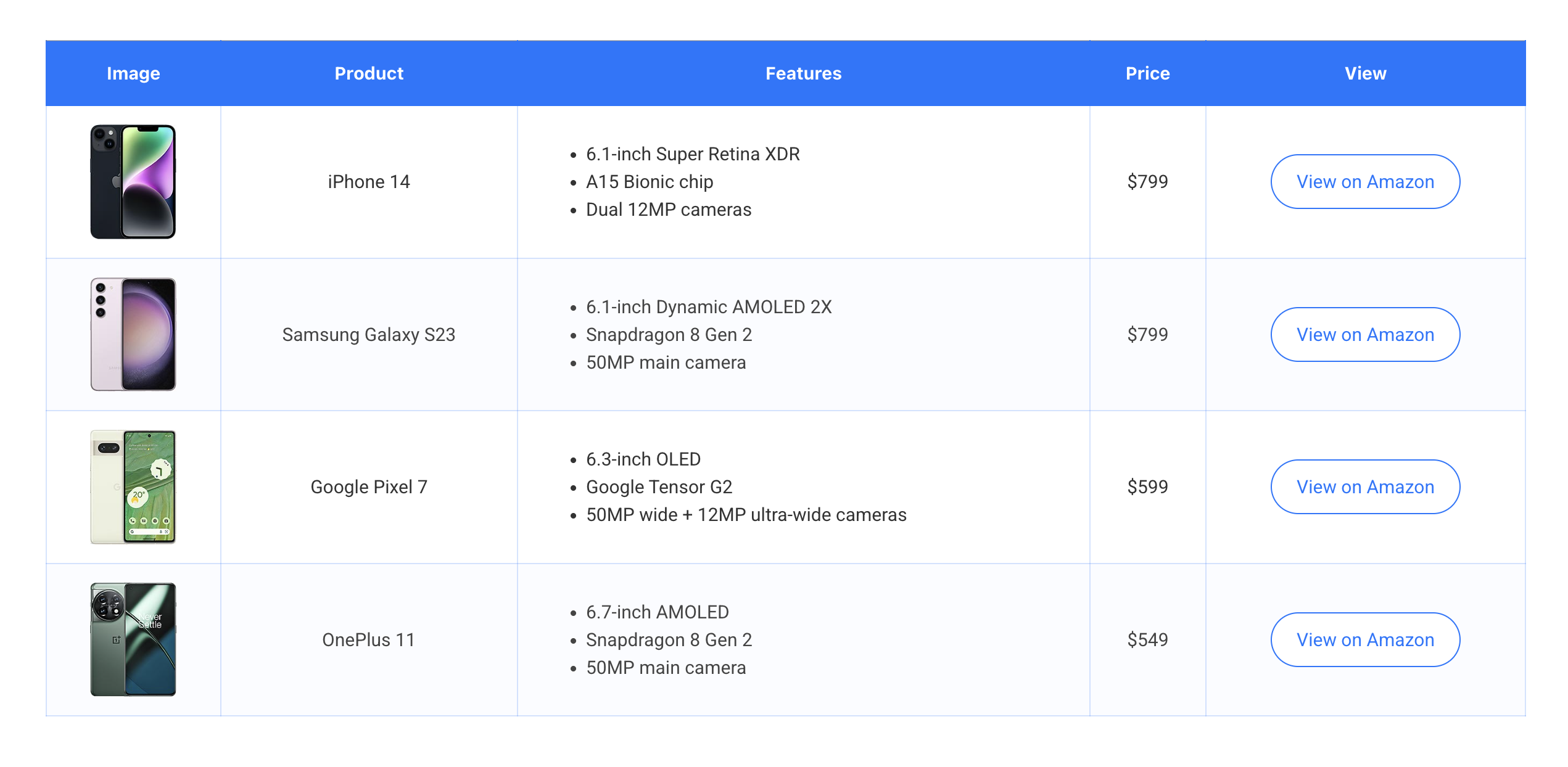Select the Google Pixel 7 product name
The image size is (1568, 767).
(x=369, y=487)
